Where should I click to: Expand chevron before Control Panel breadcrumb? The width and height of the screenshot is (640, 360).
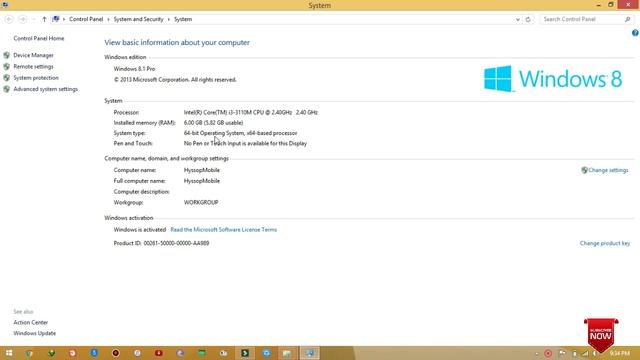[x=64, y=19]
